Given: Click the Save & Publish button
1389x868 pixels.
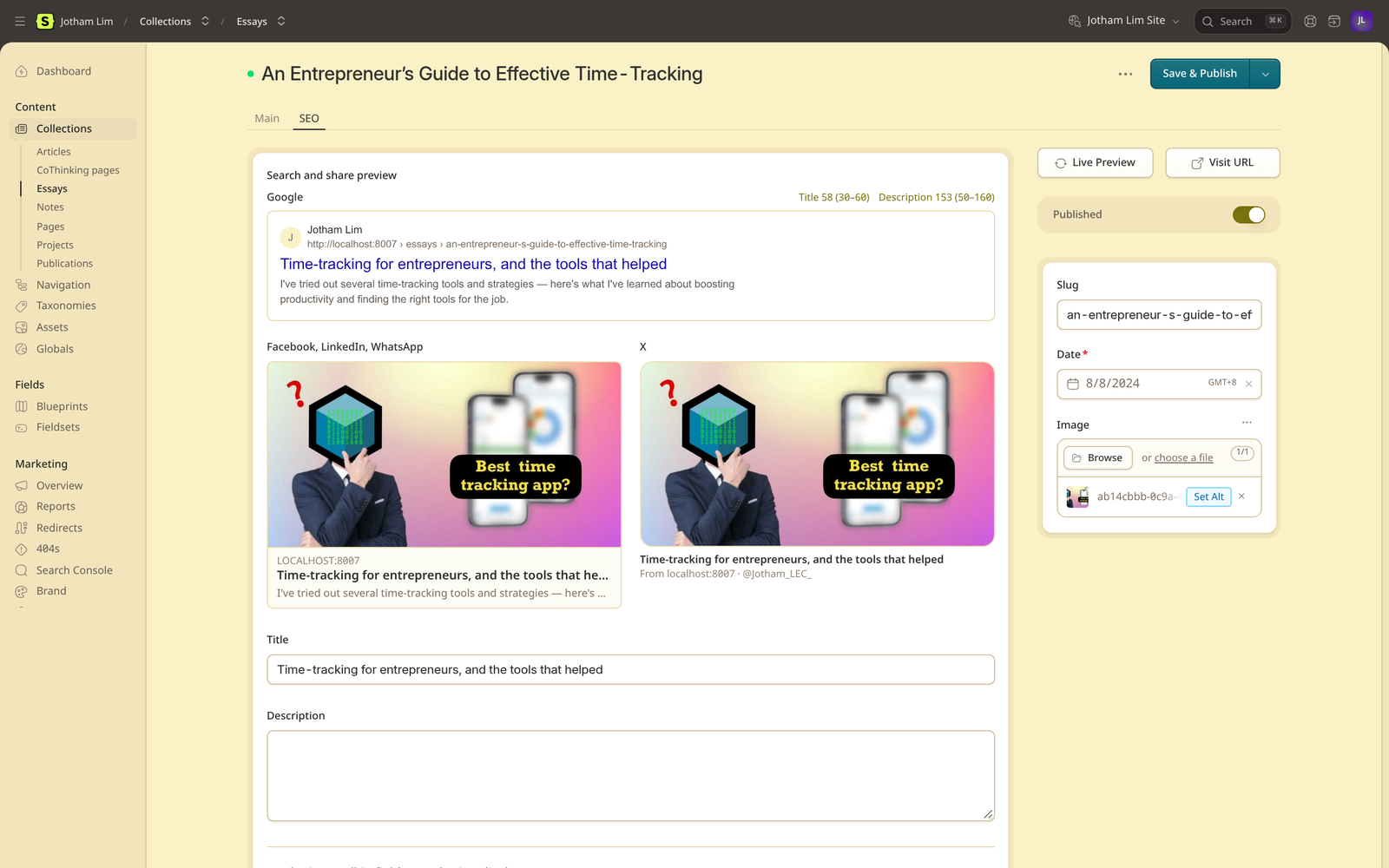Looking at the screenshot, I should [x=1200, y=74].
